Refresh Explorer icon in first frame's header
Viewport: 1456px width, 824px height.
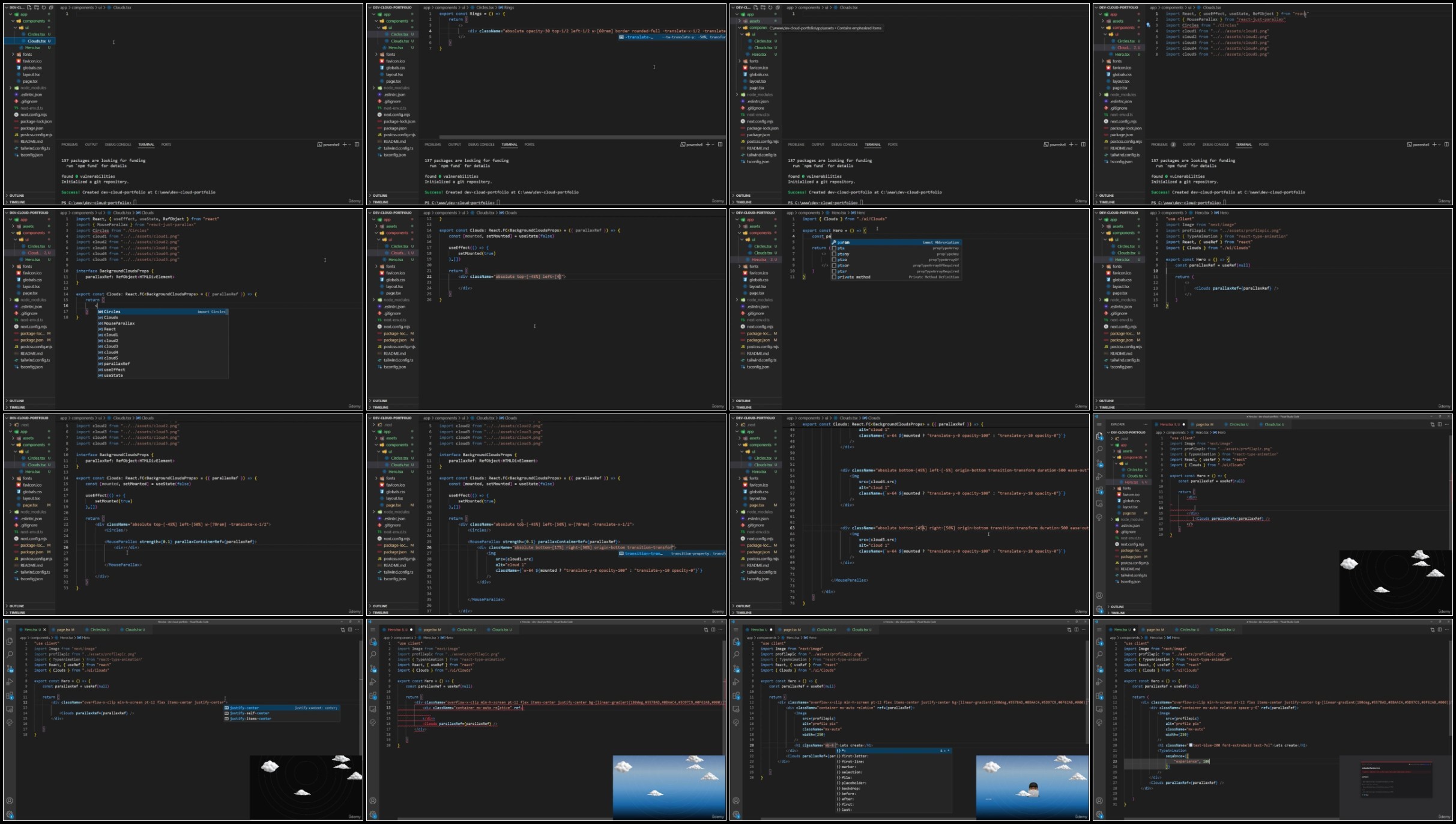[x=44, y=7]
